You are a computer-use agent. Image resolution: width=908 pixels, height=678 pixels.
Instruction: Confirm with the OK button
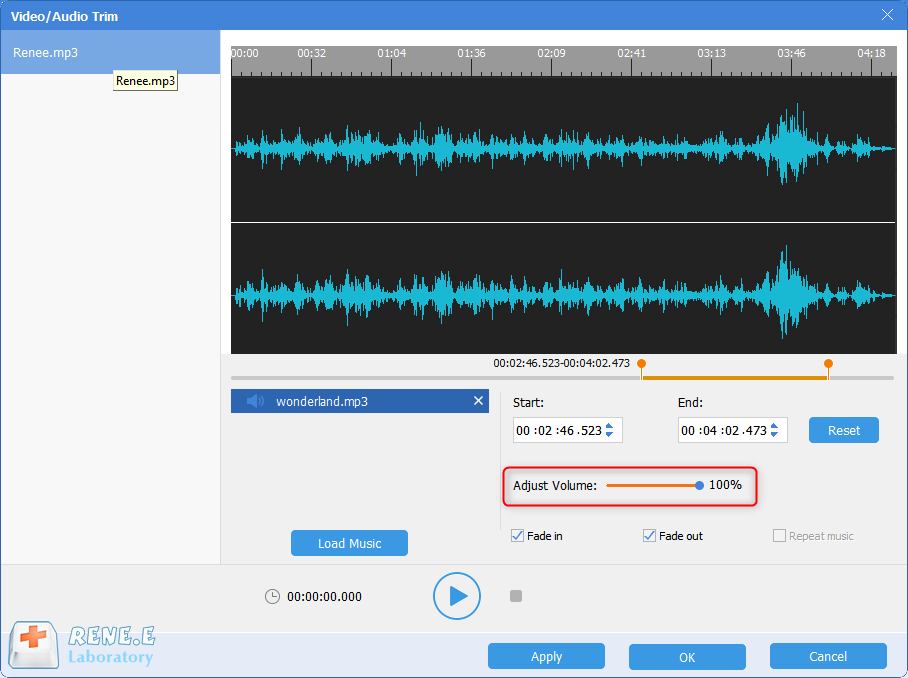(687, 657)
